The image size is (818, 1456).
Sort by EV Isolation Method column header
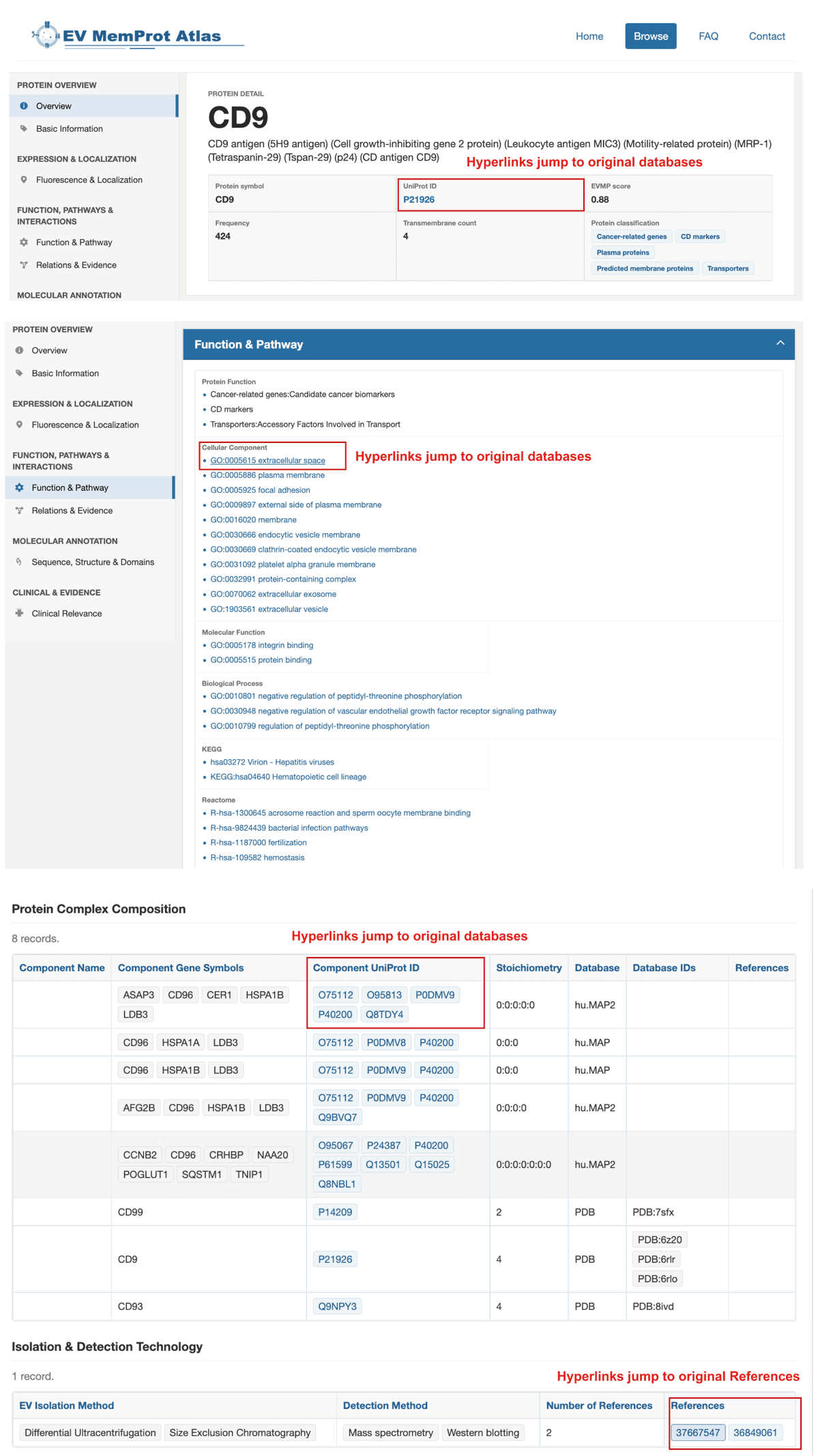(x=66, y=1405)
